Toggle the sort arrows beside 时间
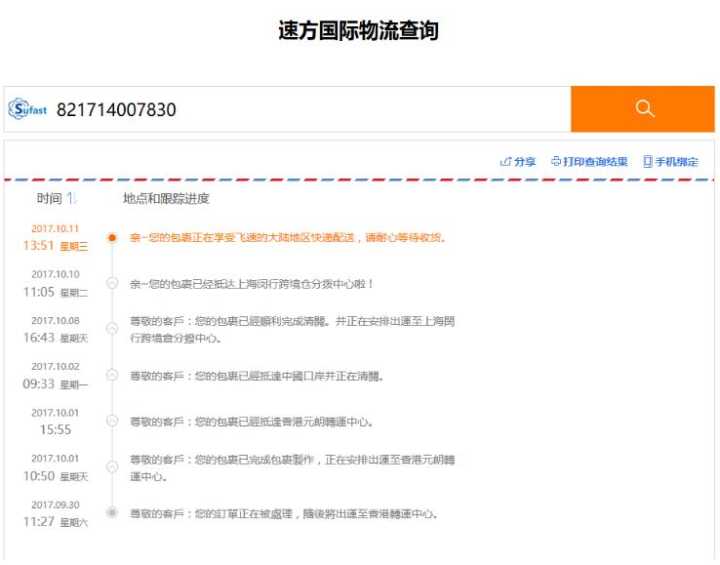The image size is (720, 565). click(72, 199)
